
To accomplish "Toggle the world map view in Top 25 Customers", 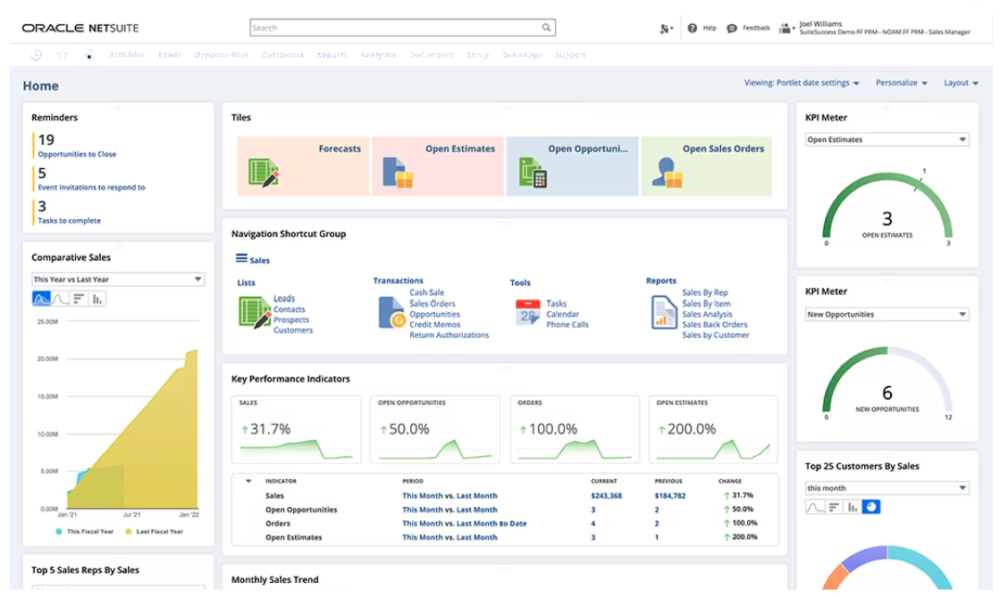I will tap(870, 508).
